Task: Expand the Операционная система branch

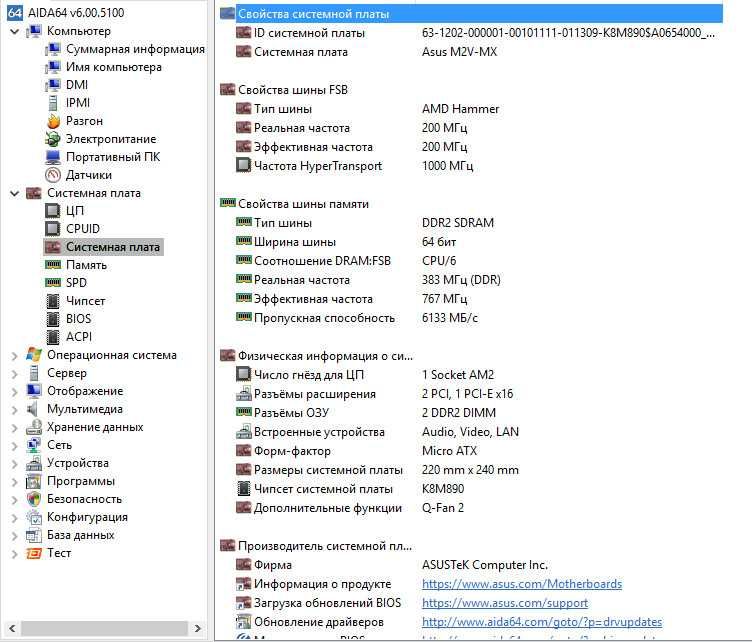Action: [x=15, y=356]
